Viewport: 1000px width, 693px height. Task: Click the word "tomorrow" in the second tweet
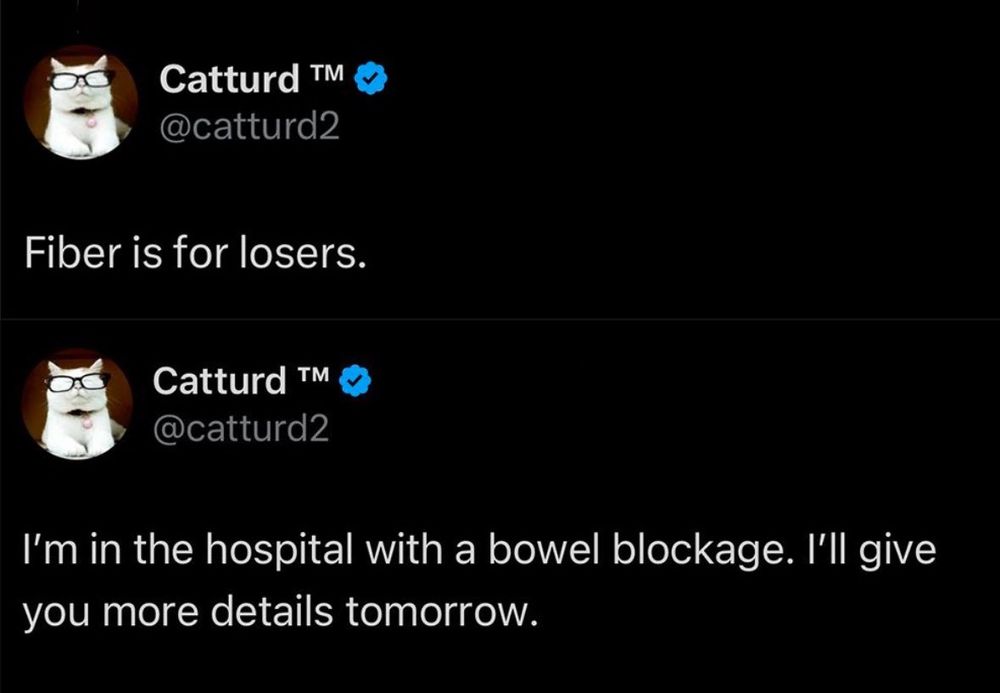tap(445, 610)
